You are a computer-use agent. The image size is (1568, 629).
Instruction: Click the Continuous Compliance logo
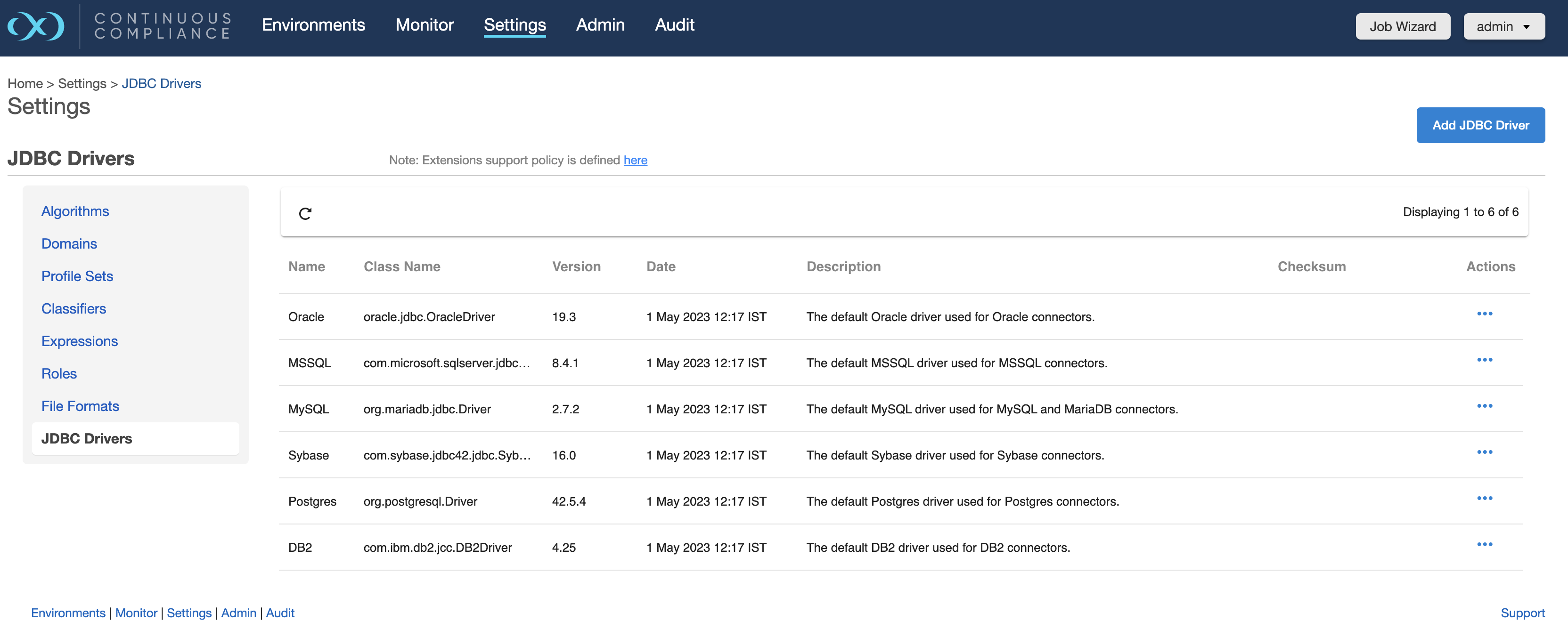[35, 26]
